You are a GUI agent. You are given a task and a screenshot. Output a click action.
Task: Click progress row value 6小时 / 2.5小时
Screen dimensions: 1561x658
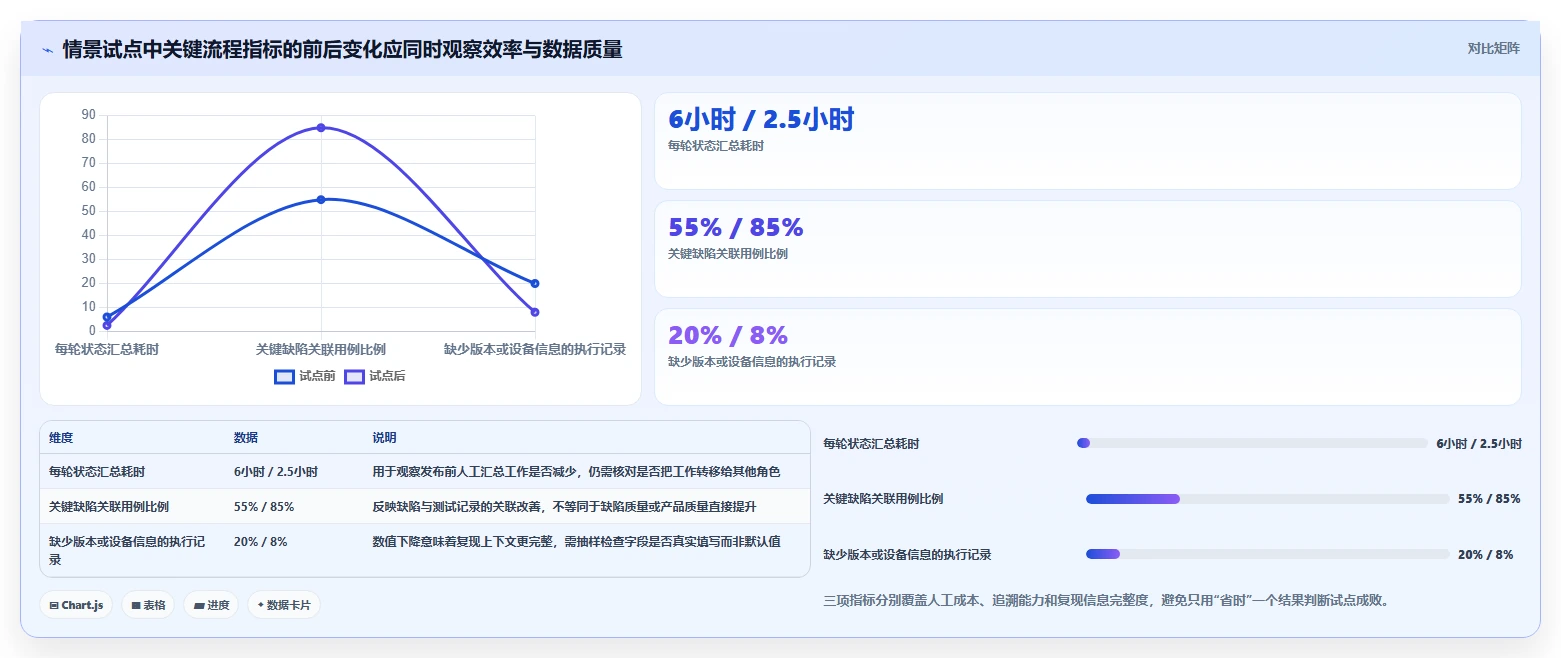coord(1479,443)
